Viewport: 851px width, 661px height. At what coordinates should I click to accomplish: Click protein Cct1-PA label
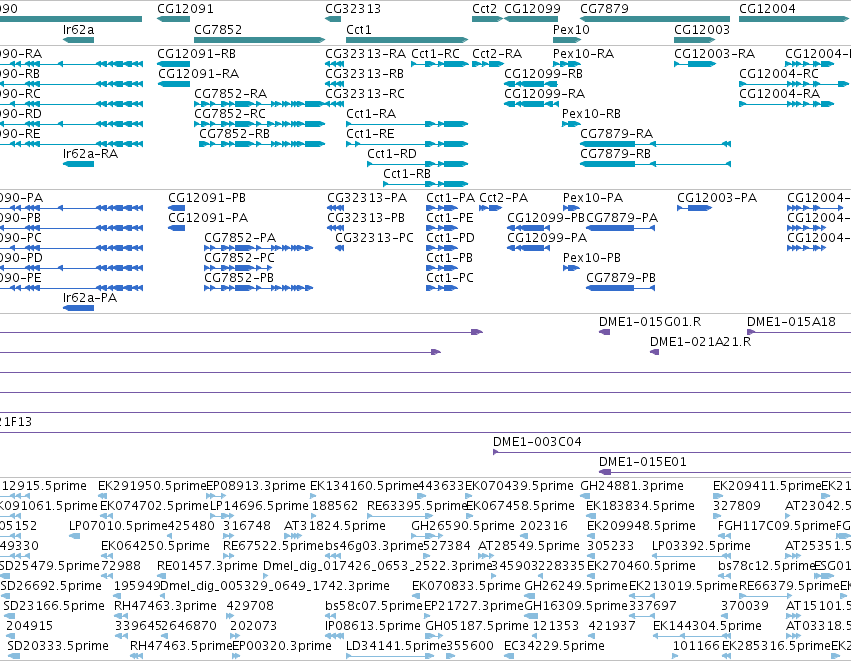click(450, 198)
